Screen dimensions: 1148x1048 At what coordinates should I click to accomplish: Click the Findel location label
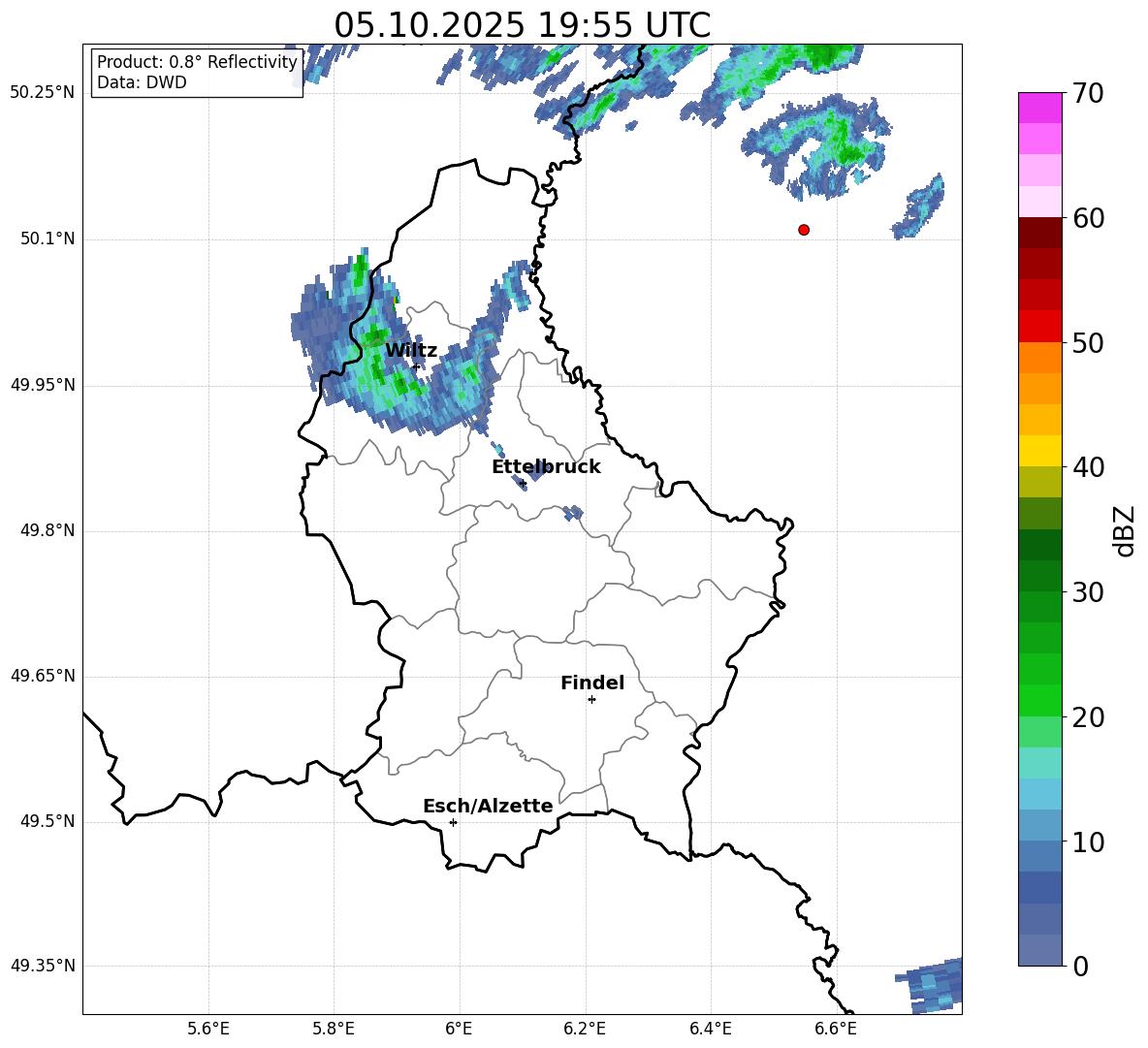pos(592,683)
